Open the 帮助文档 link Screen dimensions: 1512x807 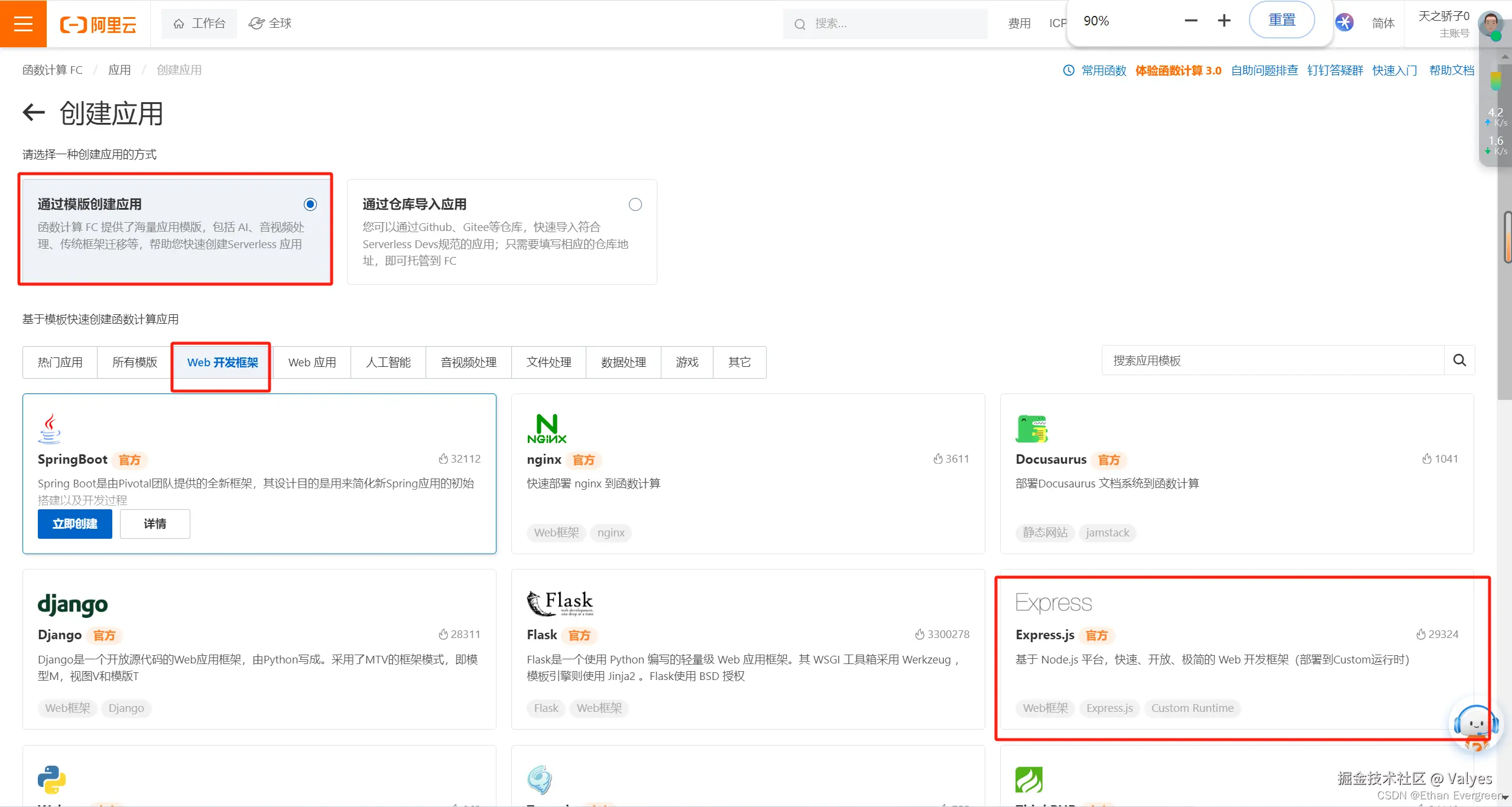(x=1451, y=70)
